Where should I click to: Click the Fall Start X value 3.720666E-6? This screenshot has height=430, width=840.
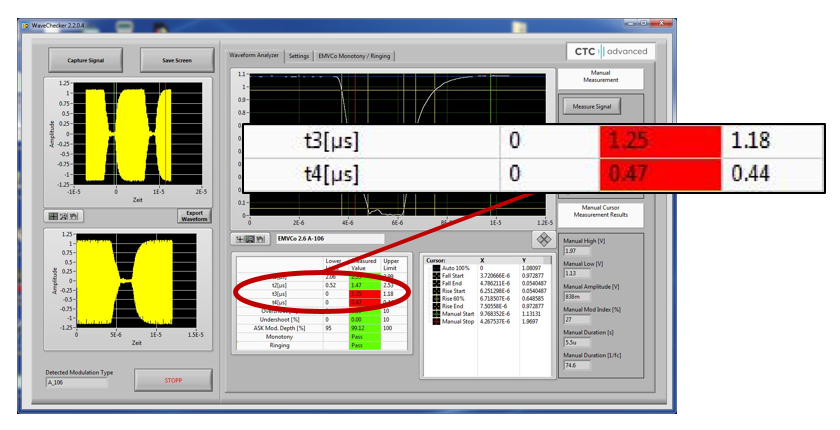click(x=495, y=276)
